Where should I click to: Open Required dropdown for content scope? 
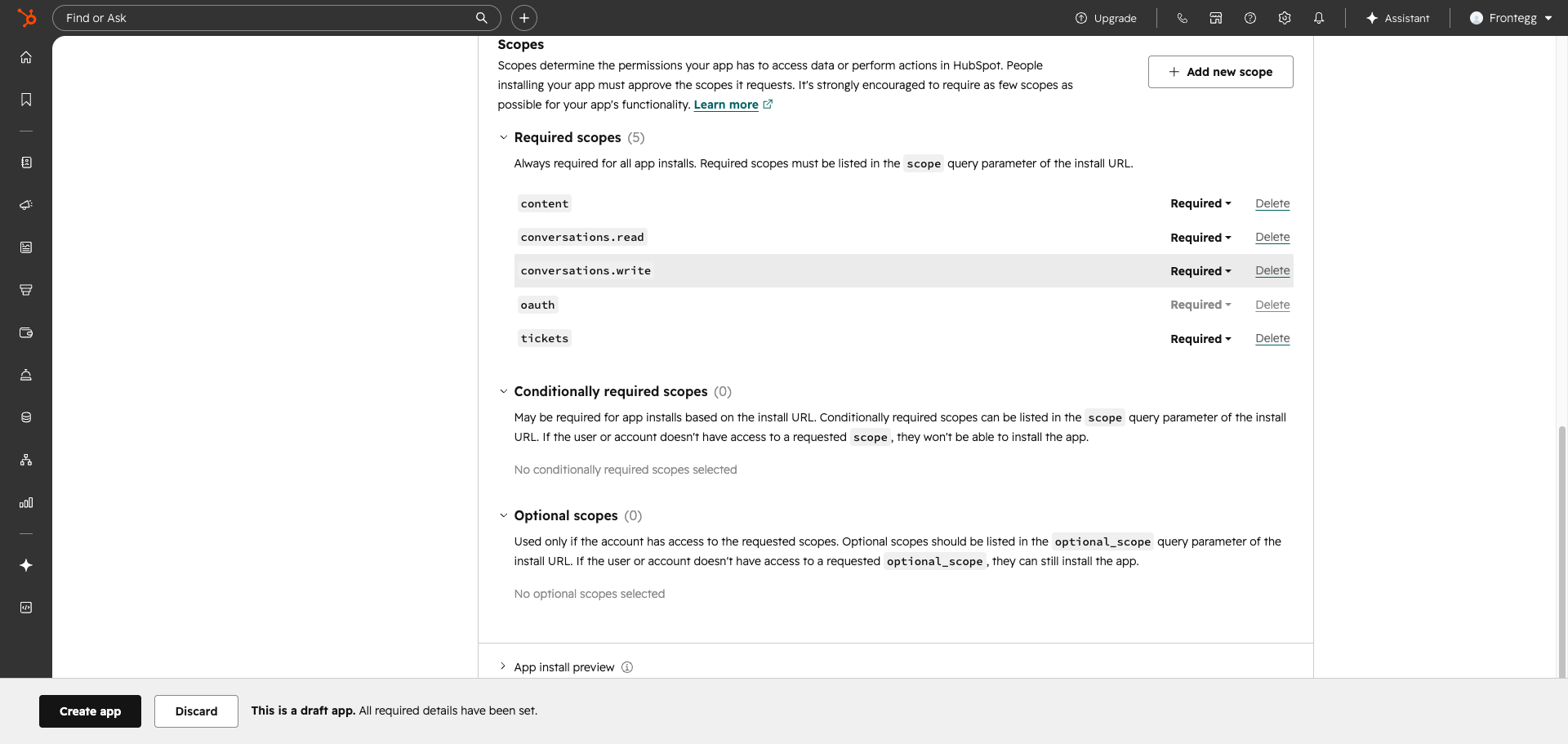click(x=1200, y=203)
